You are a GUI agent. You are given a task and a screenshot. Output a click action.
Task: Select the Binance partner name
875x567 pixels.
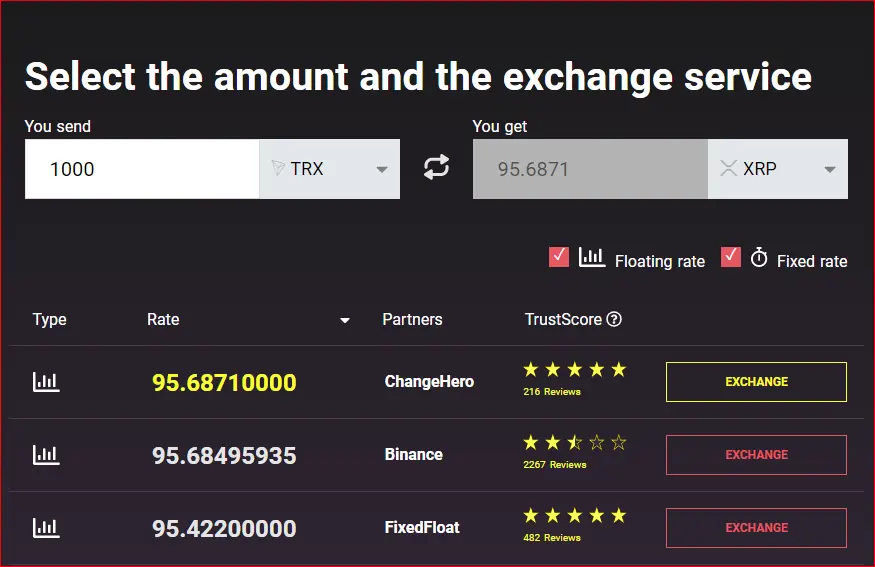[x=414, y=454]
